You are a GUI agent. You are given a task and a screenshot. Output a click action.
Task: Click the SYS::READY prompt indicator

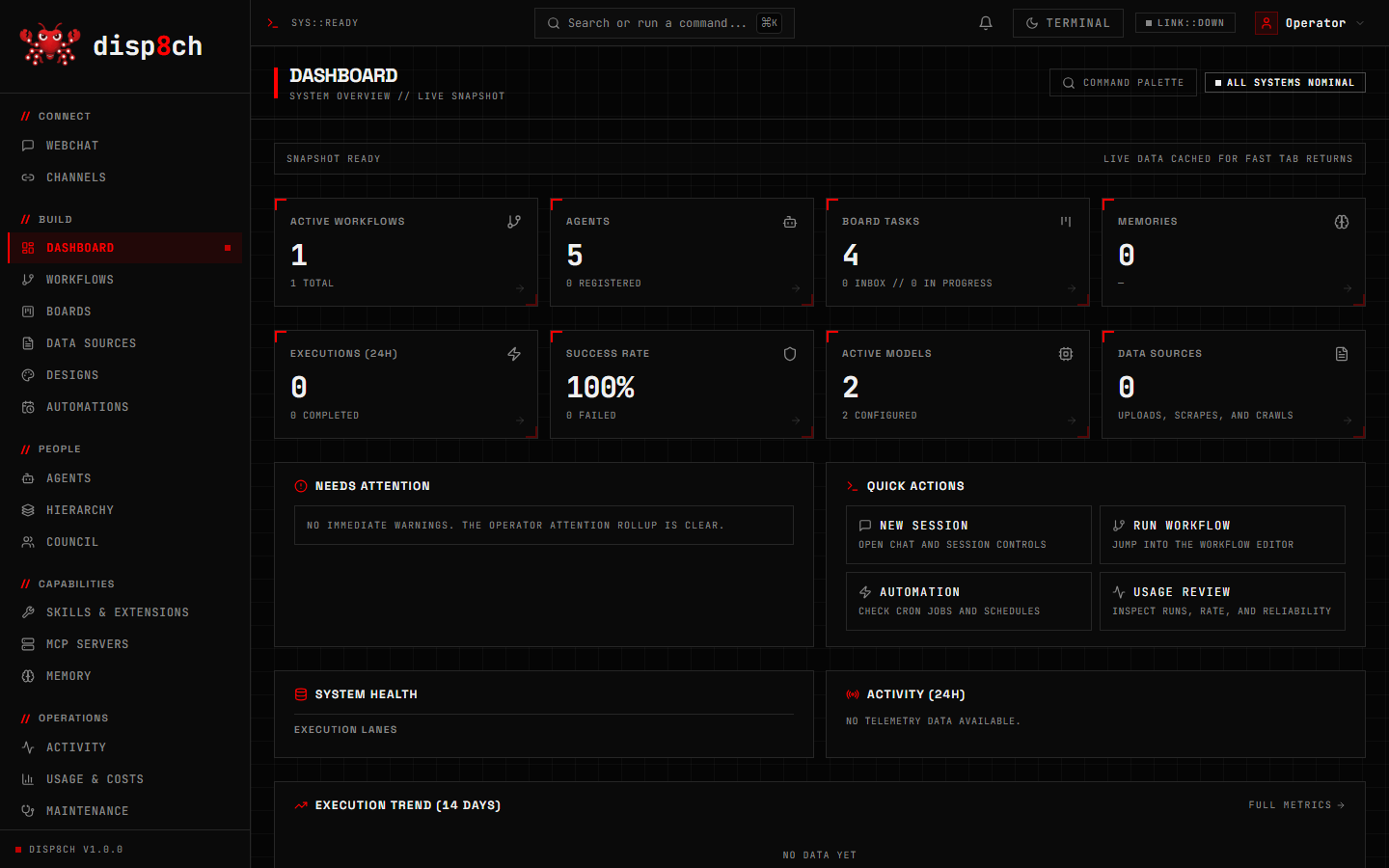313,23
